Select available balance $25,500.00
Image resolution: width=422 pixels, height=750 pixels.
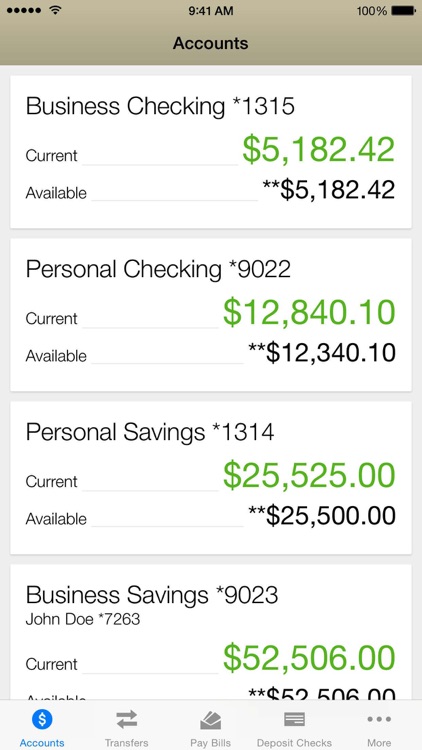pos(322,516)
